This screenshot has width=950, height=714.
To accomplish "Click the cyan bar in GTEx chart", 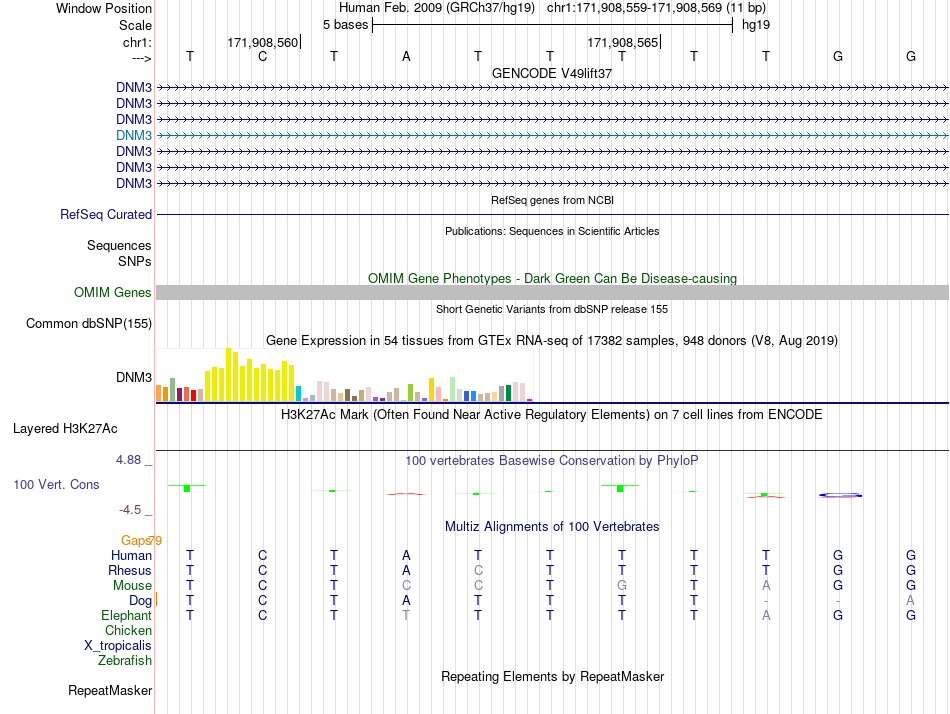I will [x=298, y=393].
